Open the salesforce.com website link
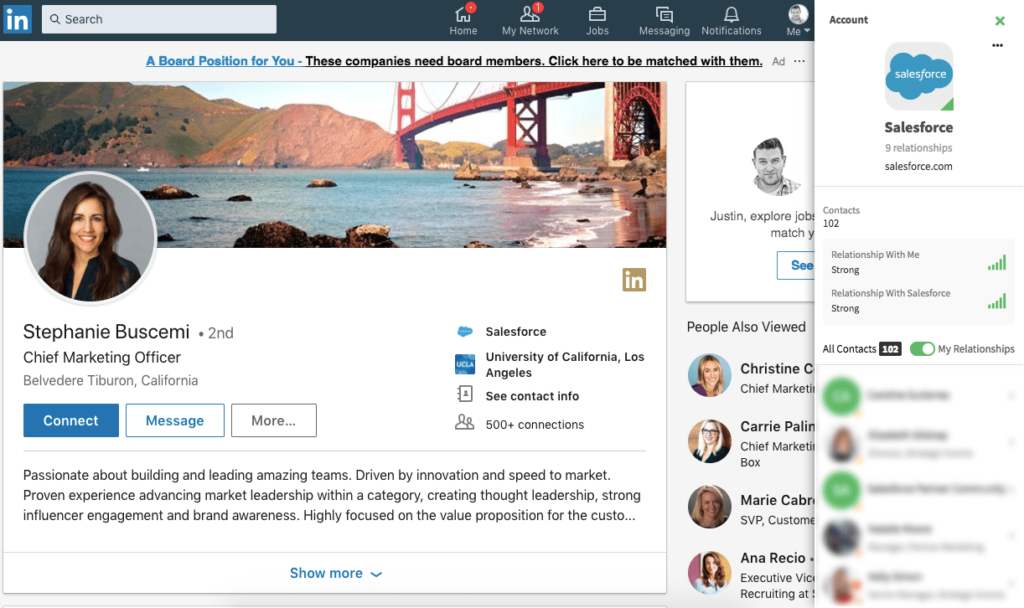This screenshot has height=608, width=1024. [x=918, y=166]
